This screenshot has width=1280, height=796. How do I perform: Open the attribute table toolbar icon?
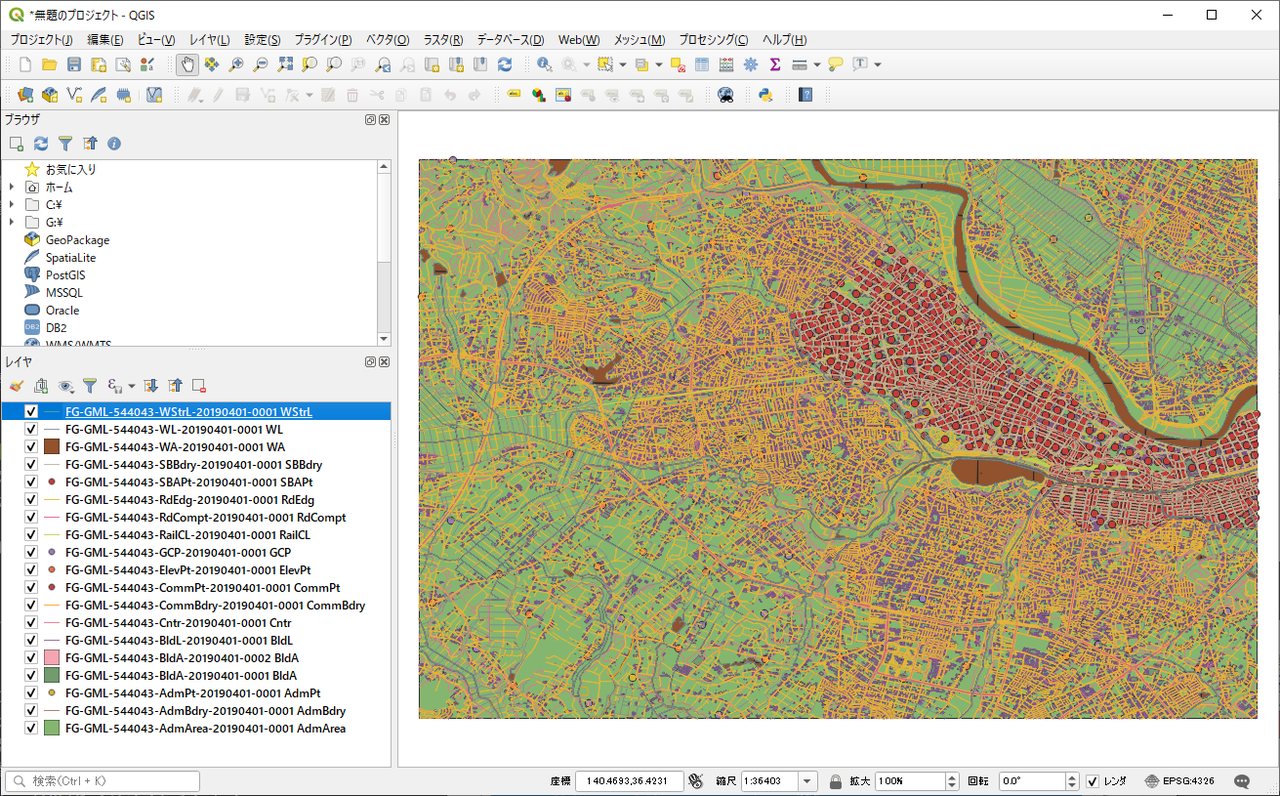(702, 65)
